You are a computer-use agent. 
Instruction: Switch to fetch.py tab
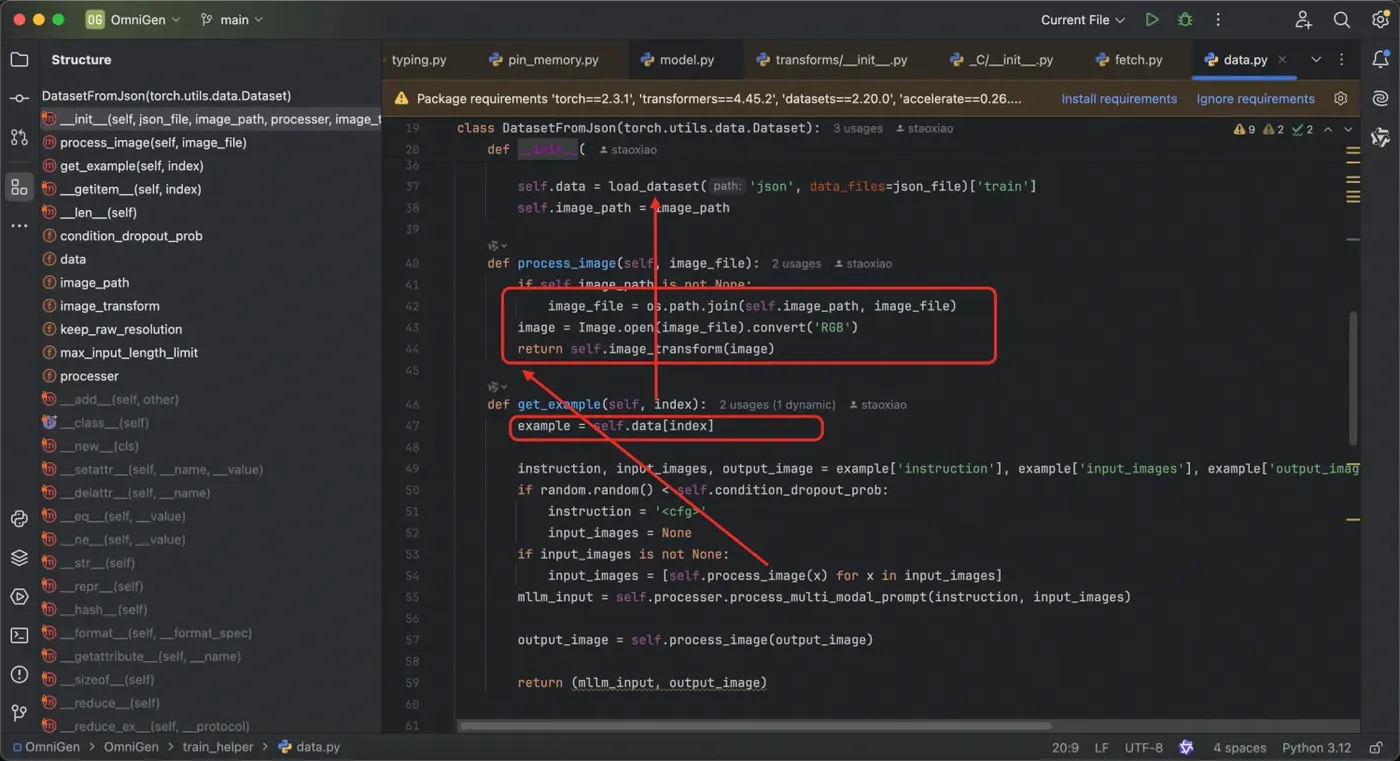click(1128, 60)
